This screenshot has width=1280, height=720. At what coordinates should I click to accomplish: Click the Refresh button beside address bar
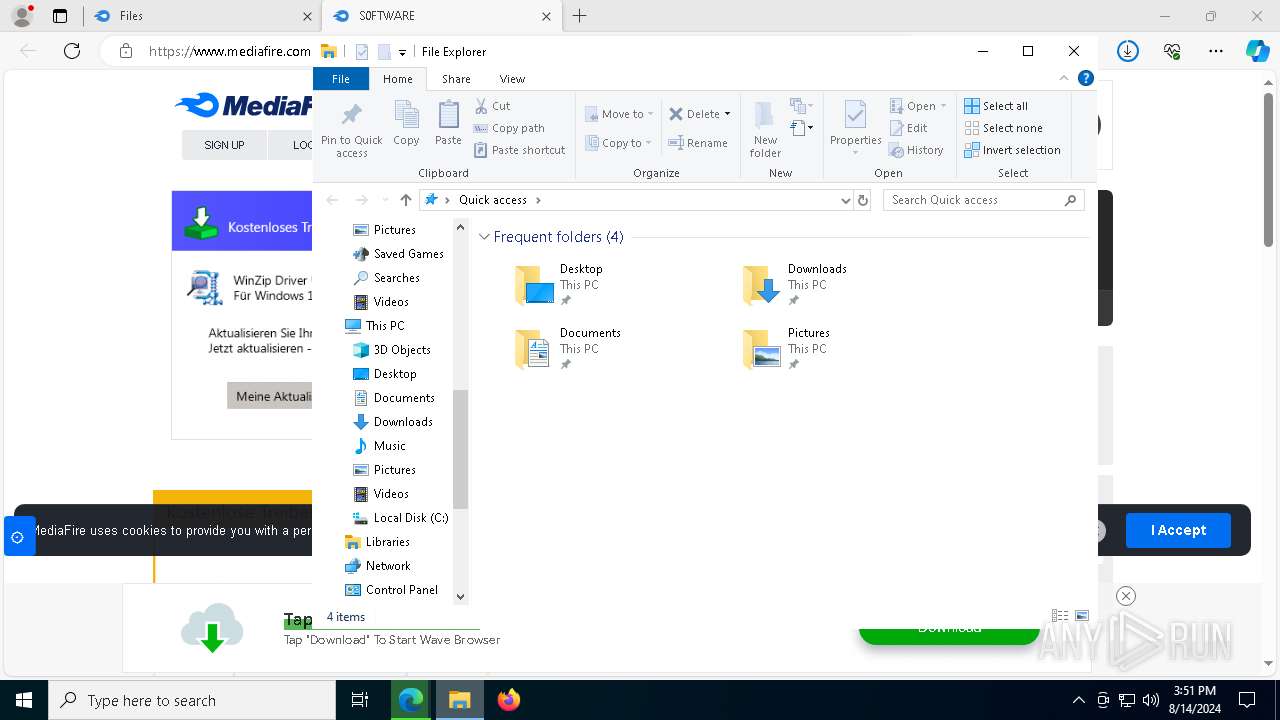(863, 200)
